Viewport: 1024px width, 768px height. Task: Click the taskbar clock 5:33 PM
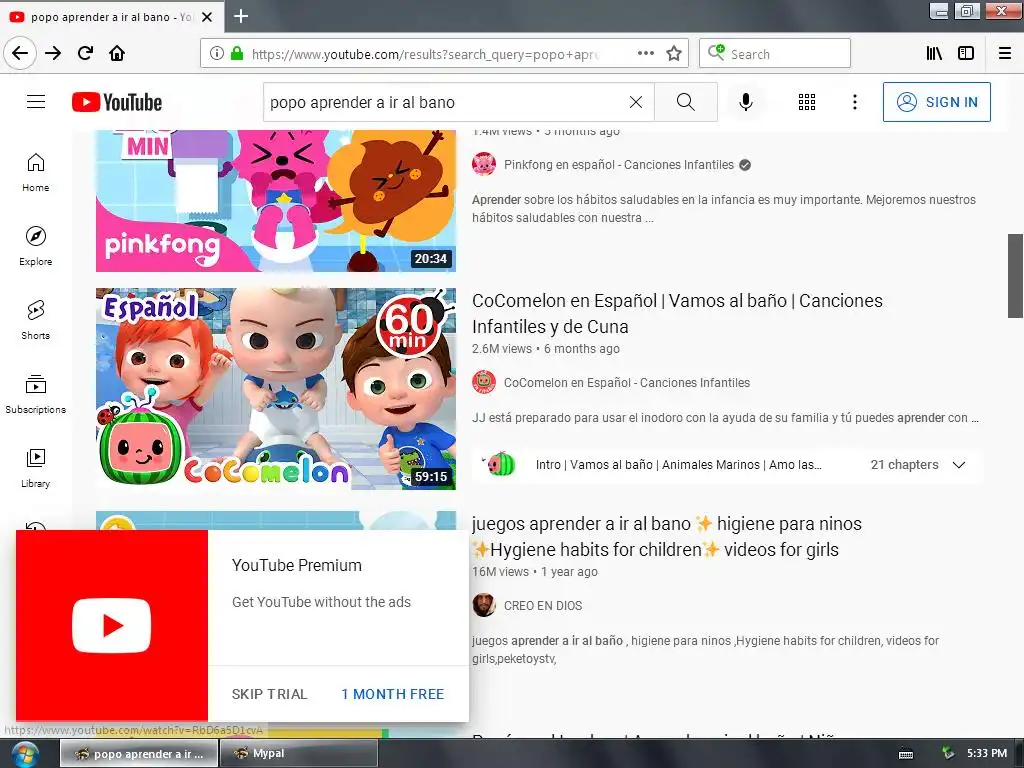(x=987, y=754)
